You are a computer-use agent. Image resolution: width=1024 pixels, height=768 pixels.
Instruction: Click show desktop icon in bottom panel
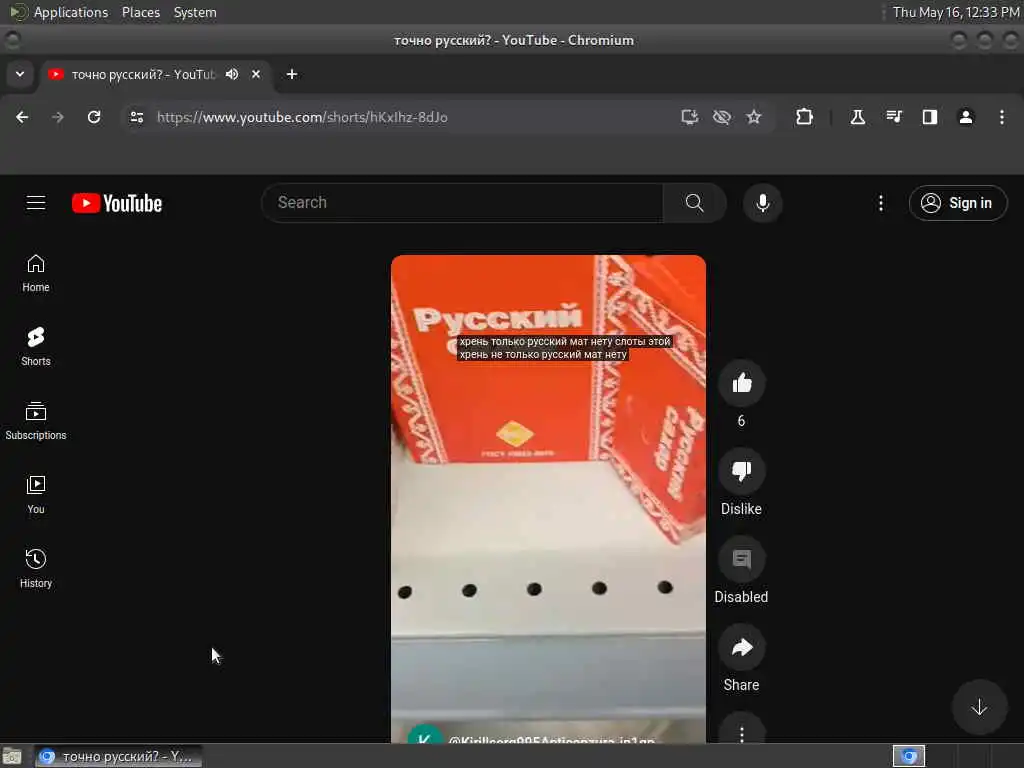click(12, 756)
